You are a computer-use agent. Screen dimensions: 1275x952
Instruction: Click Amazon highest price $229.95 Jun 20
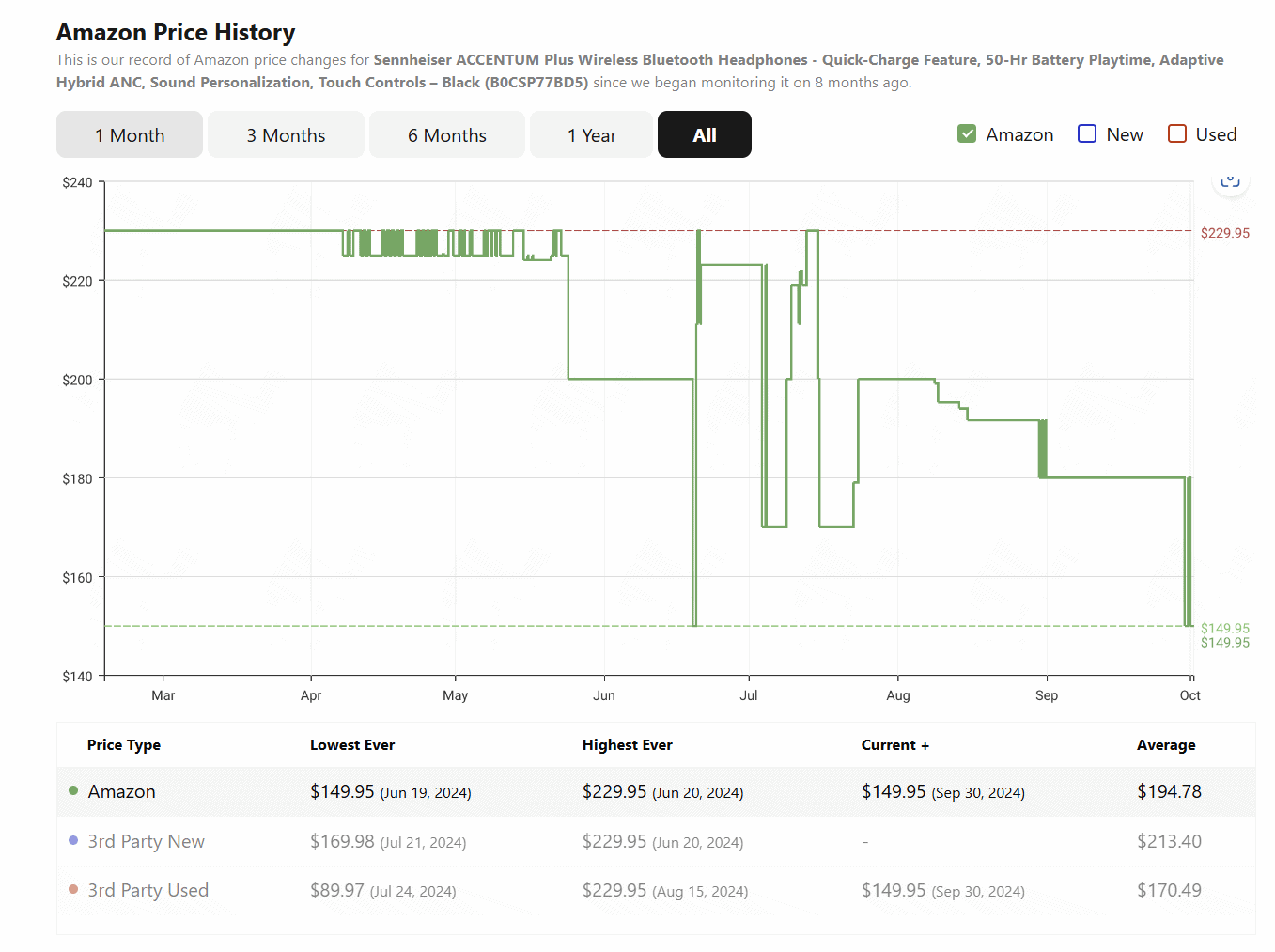(662, 791)
